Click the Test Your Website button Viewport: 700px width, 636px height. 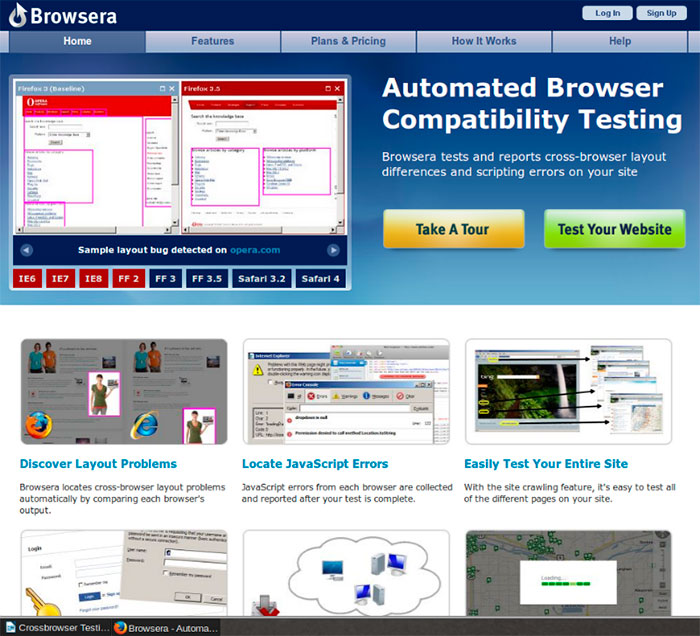coord(614,229)
